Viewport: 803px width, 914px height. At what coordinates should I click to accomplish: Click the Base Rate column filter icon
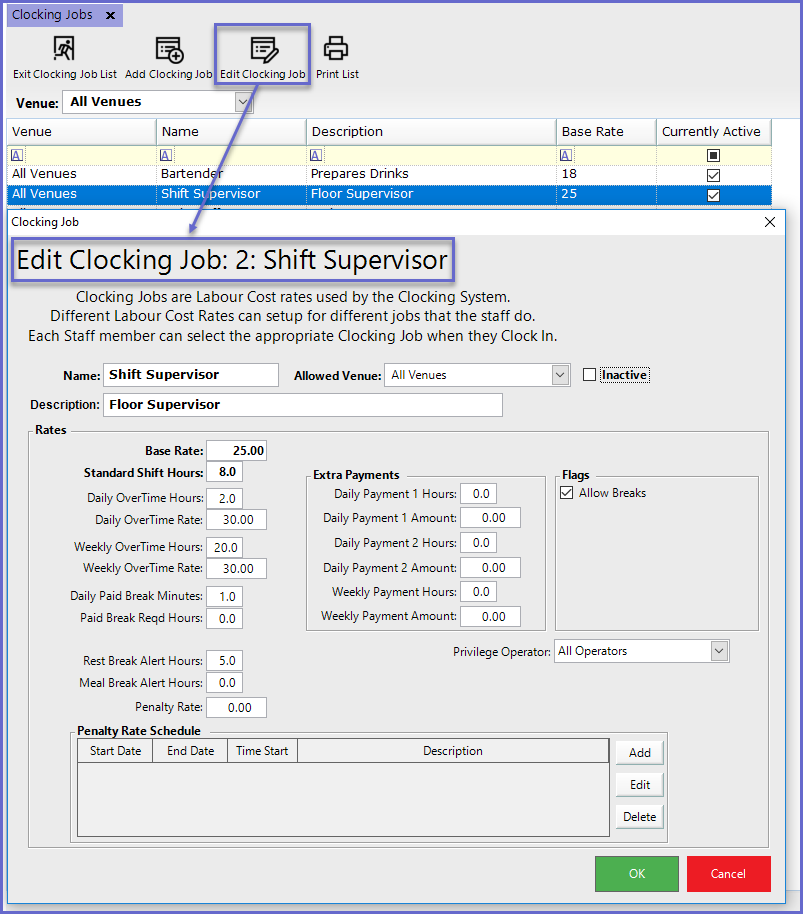566,155
